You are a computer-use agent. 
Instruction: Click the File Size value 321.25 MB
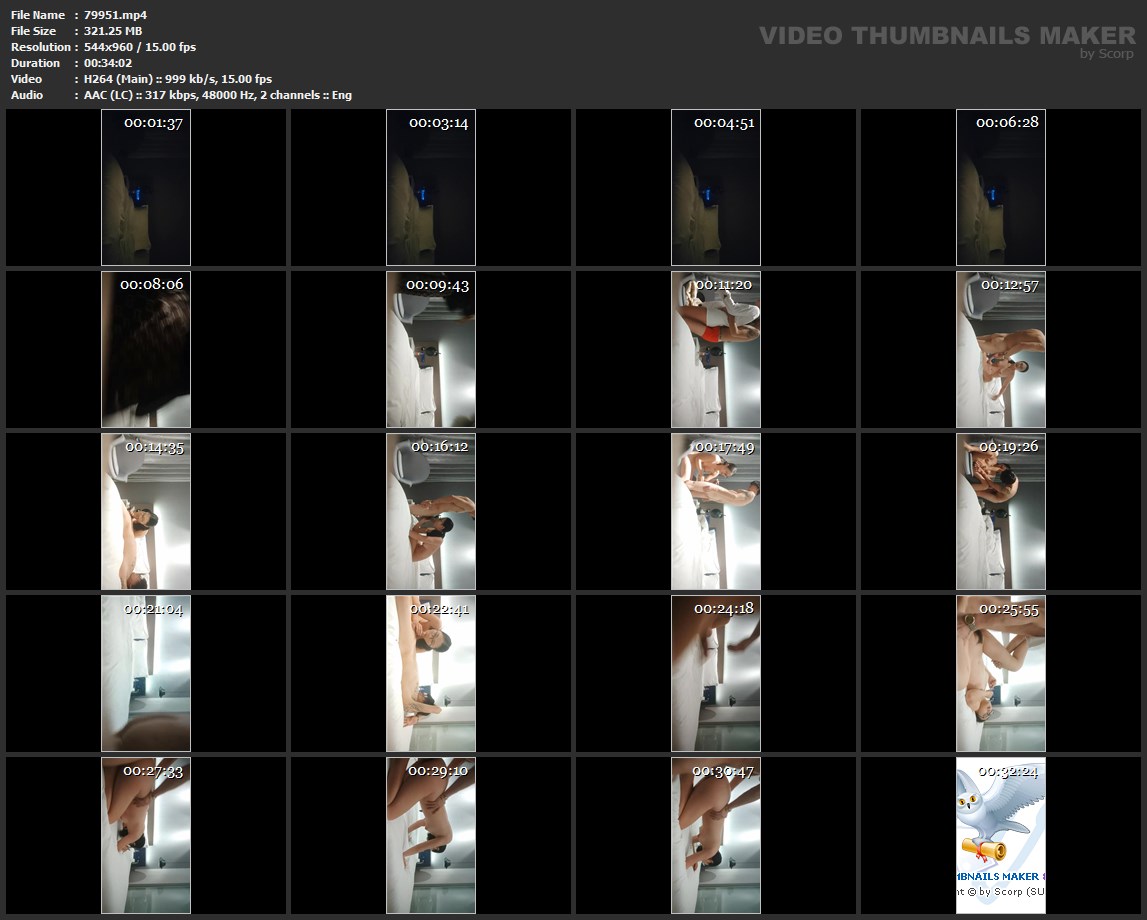(114, 31)
